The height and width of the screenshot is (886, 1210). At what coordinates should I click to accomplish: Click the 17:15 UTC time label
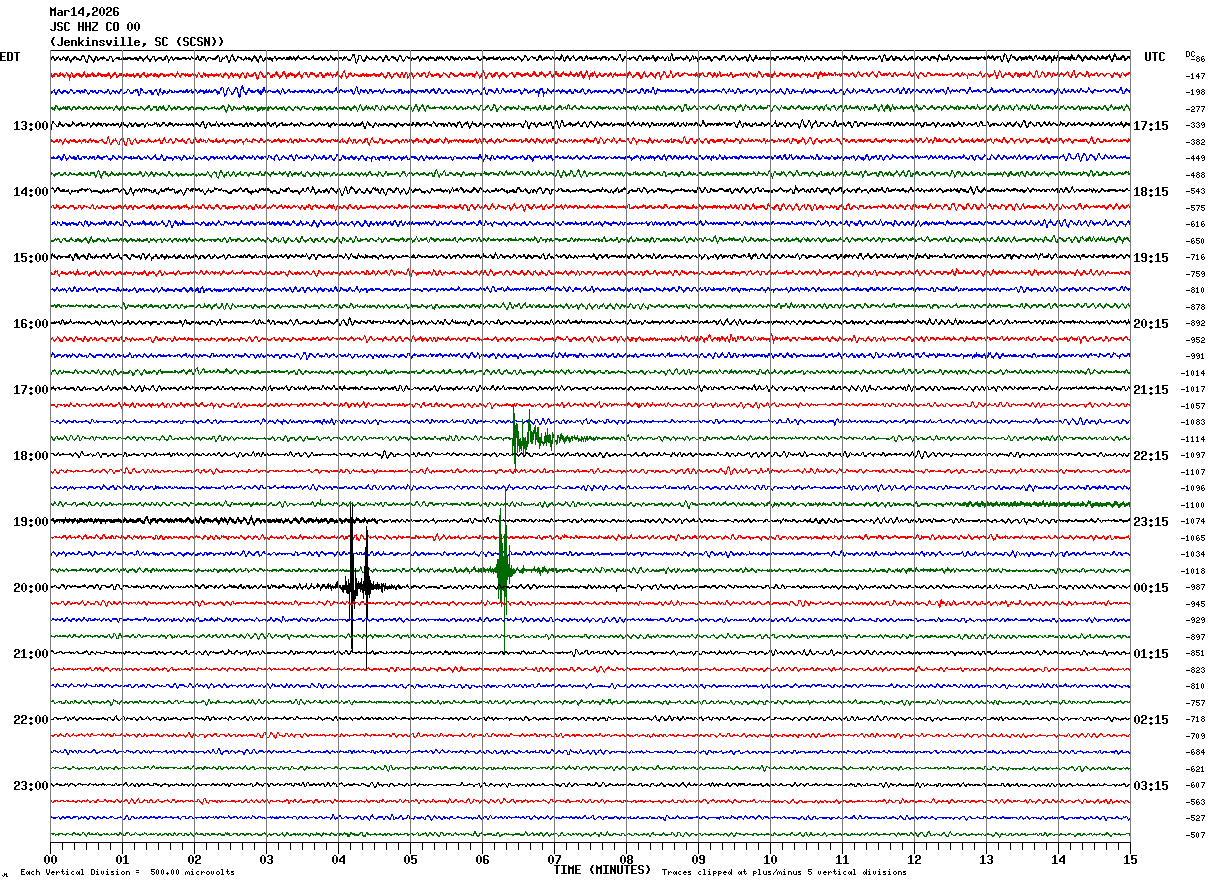click(1151, 126)
